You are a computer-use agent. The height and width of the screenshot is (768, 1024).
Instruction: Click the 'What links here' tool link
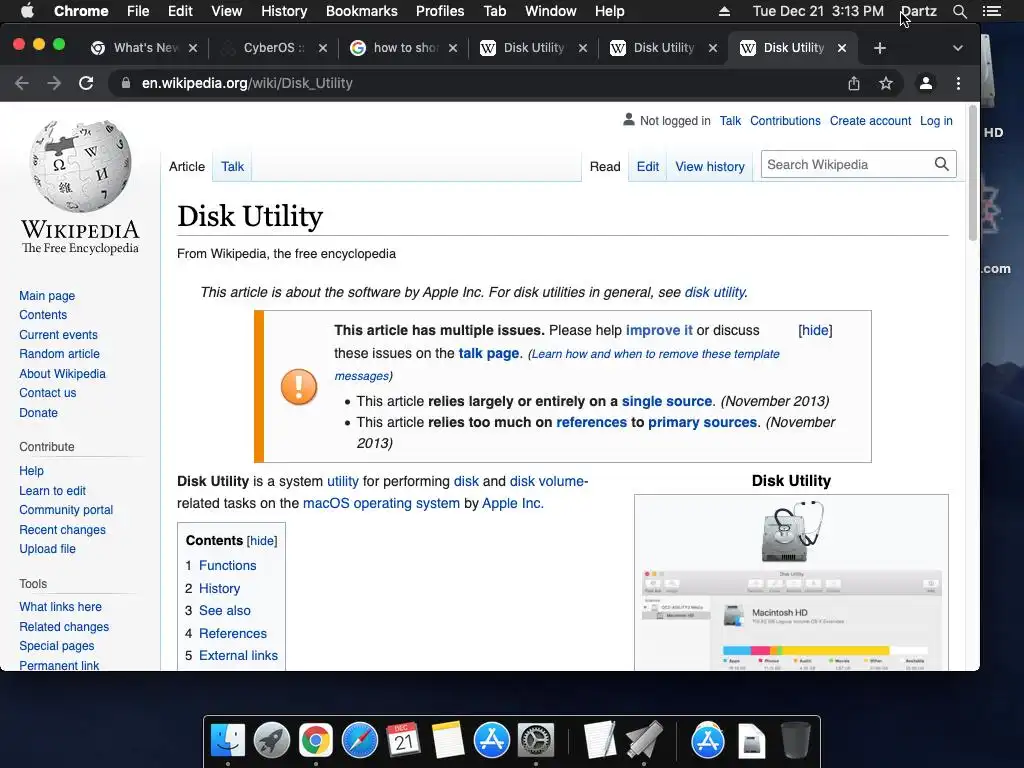pos(60,607)
